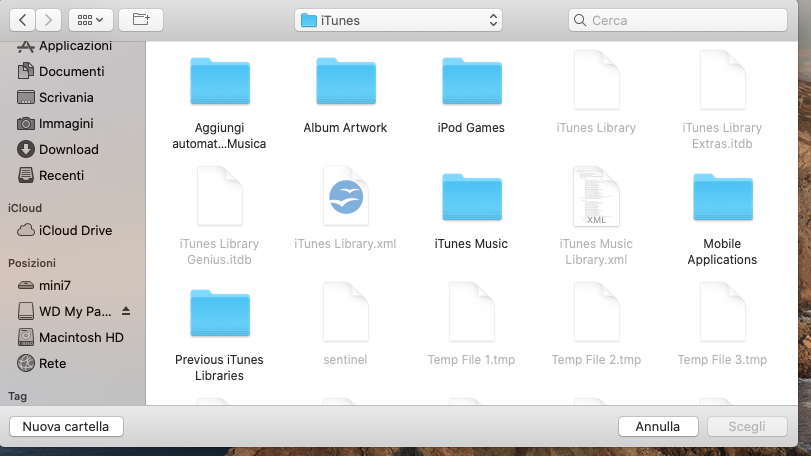Click the Immagini camera icon

(25, 124)
